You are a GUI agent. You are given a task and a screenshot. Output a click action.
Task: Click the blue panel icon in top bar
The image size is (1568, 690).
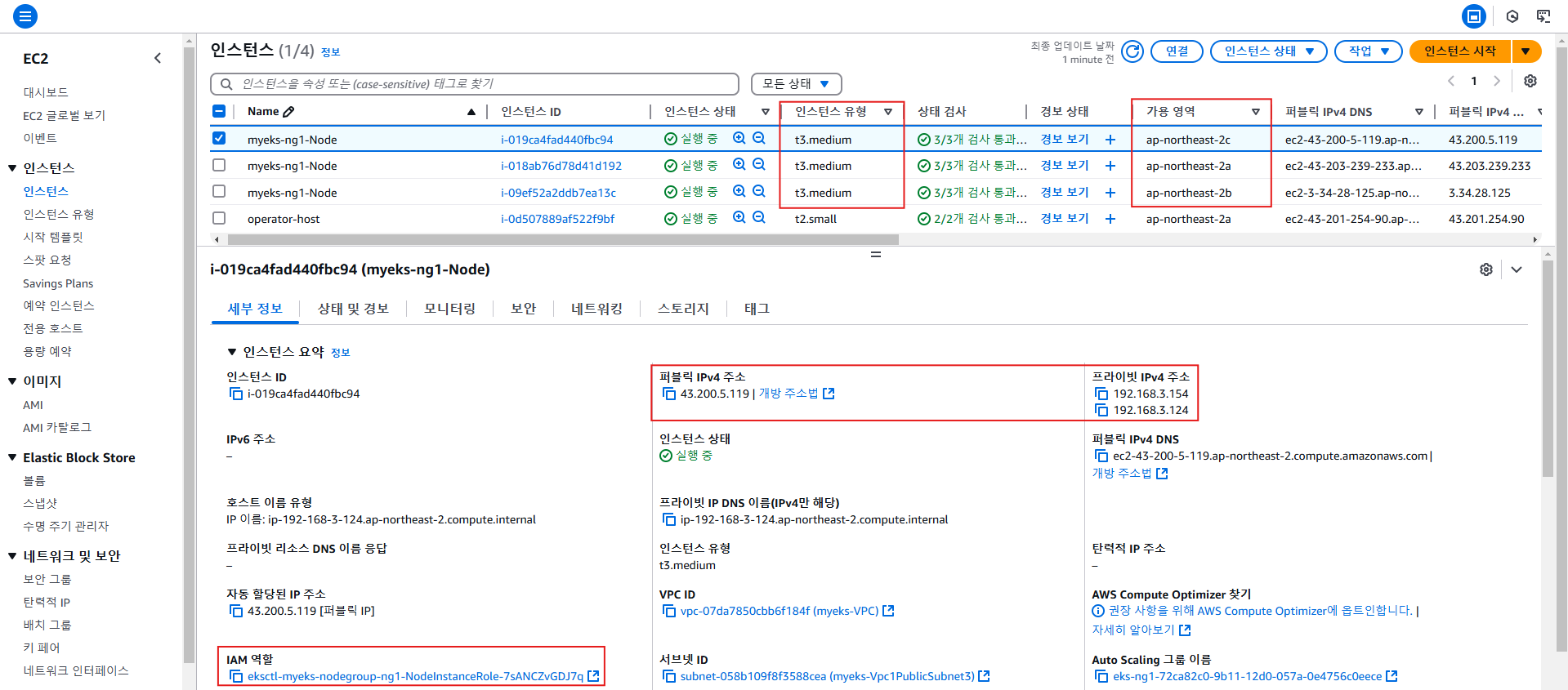click(1474, 16)
